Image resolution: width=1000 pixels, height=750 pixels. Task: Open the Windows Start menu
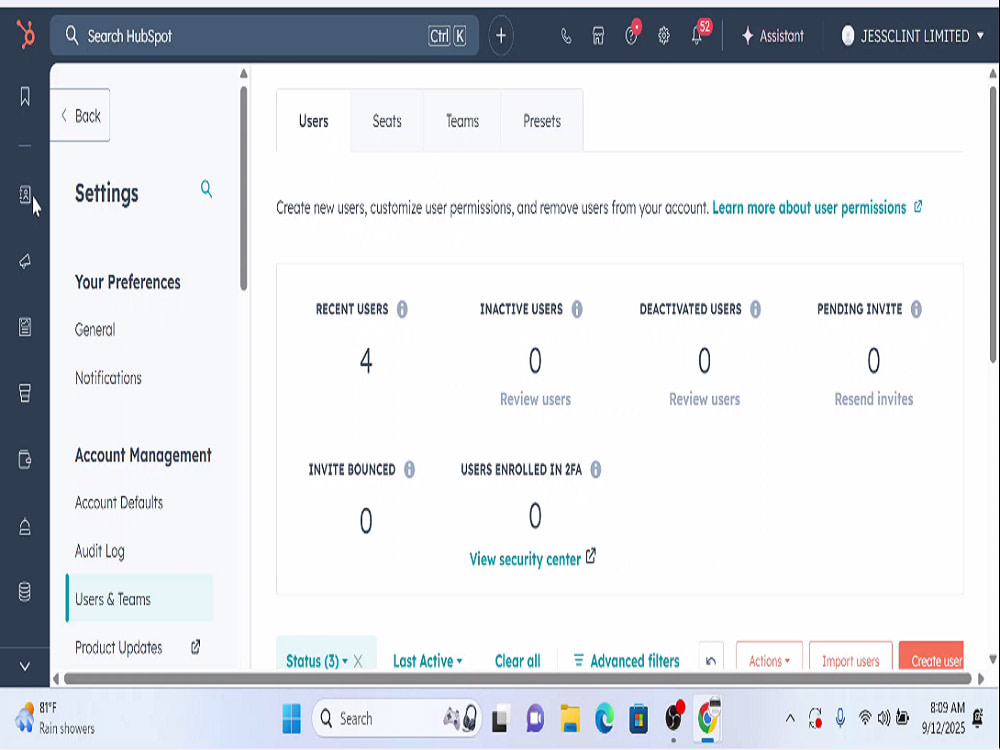point(291,719)
